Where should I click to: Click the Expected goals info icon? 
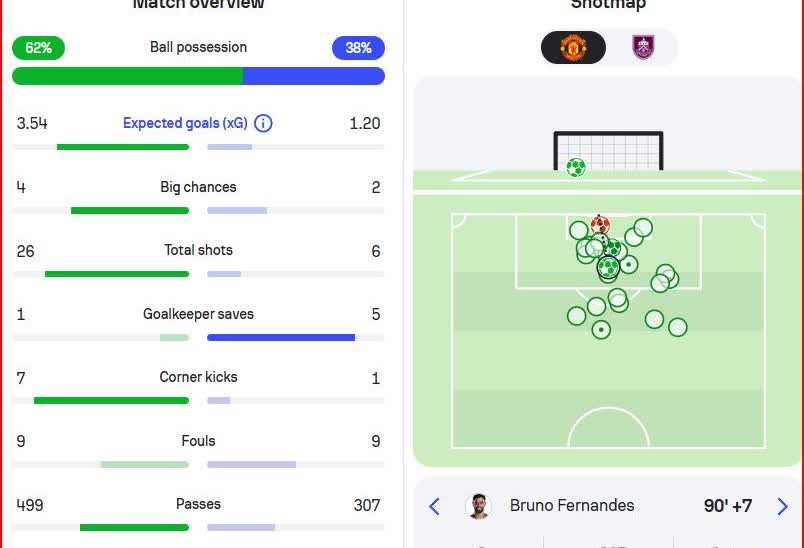click(x=263, y=123)
